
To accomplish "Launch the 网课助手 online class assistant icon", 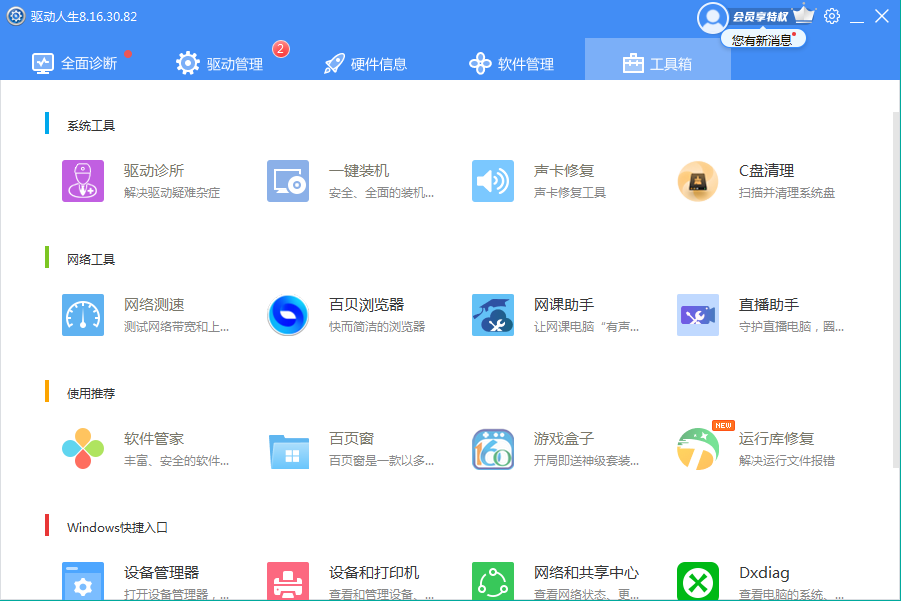I will click(493, 315).
